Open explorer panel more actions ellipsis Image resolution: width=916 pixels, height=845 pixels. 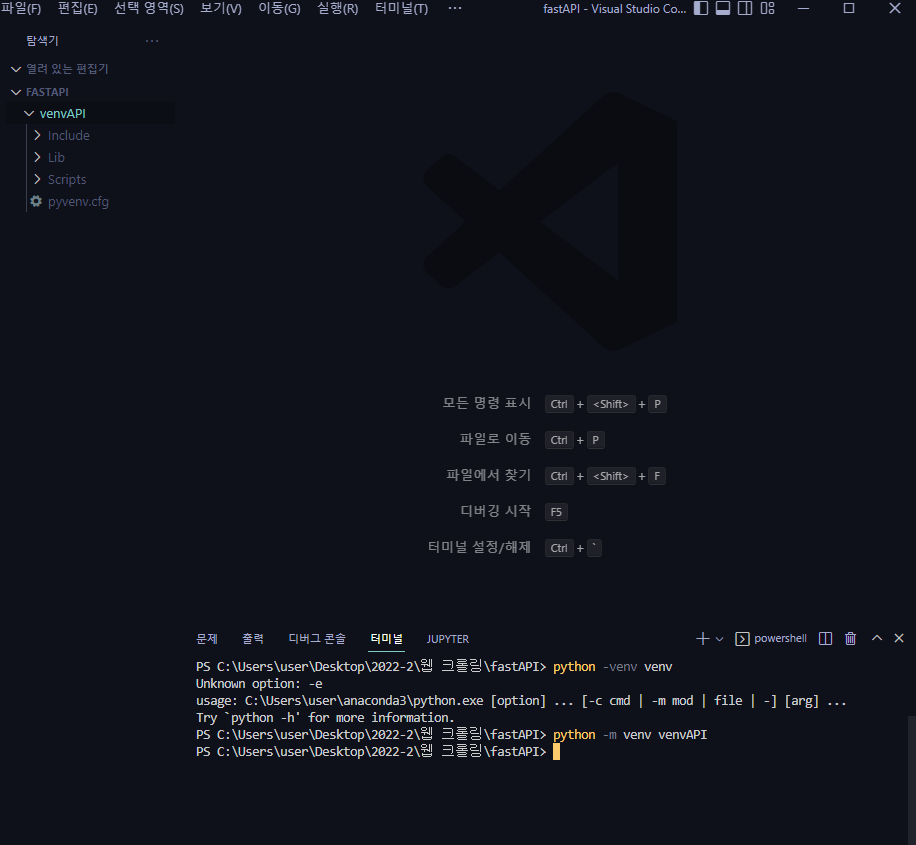152,41
